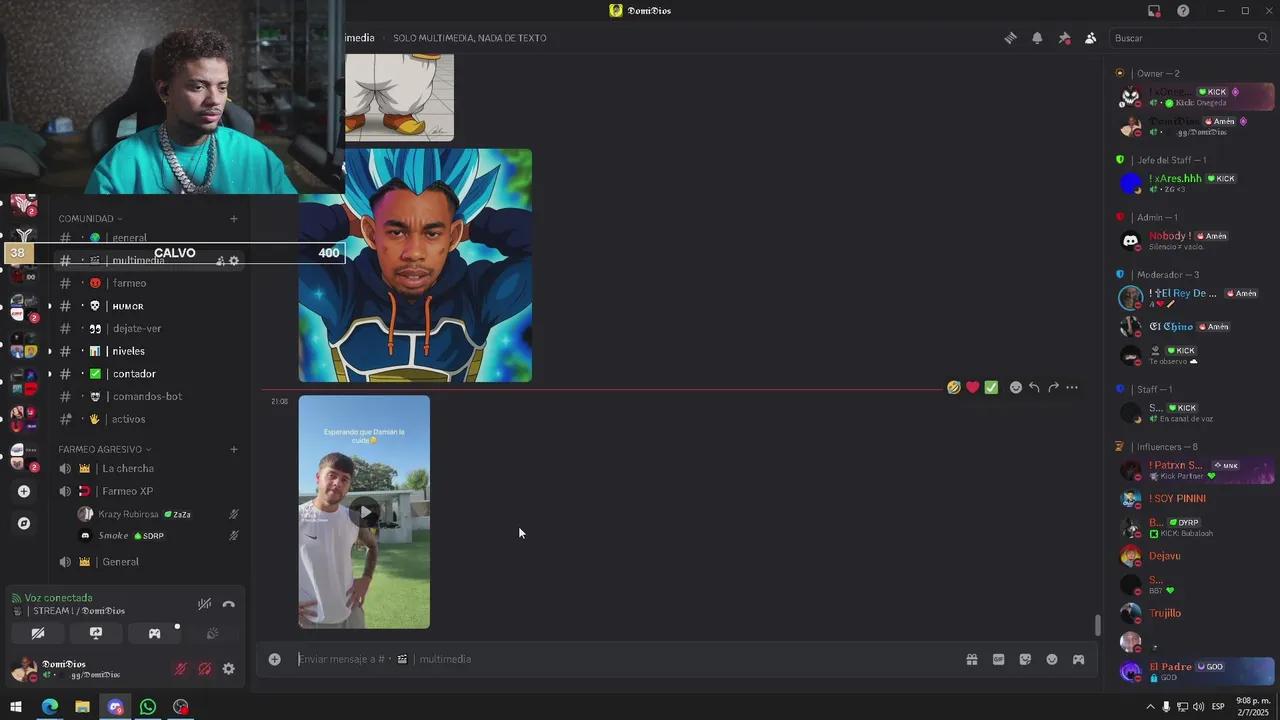Open the Discord help icon
The image size is (1280, 720).
(x=1183, y=10)
